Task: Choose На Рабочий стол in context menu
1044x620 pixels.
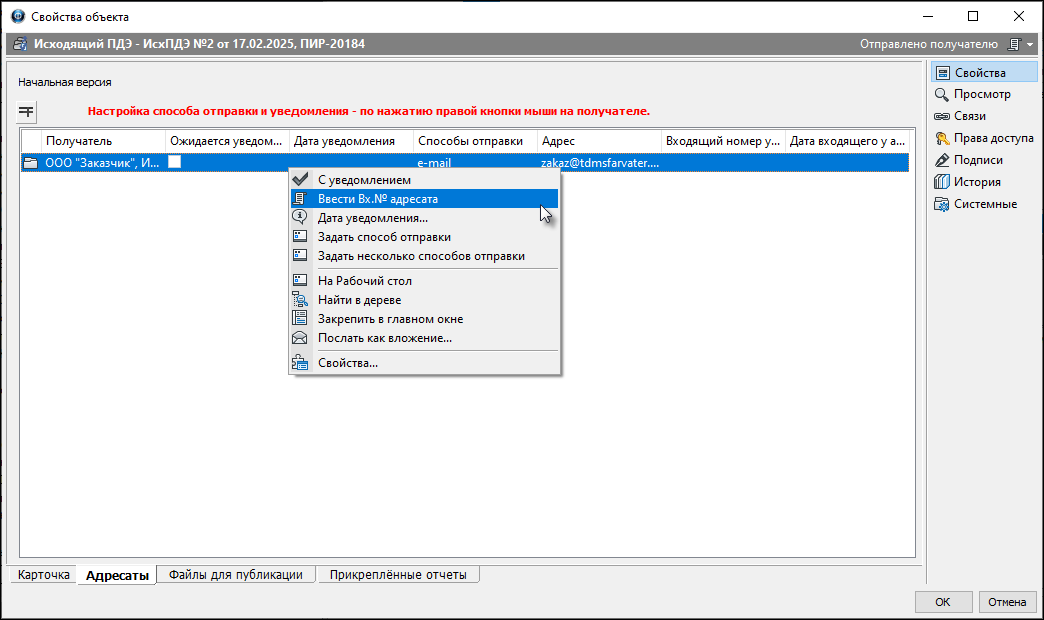Action: coord(425,281)
